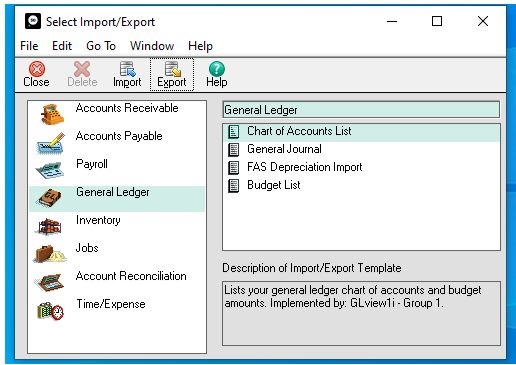This screenshot has height=365, width=516.
Task: Open the Window menu
Action: (152, 46)
